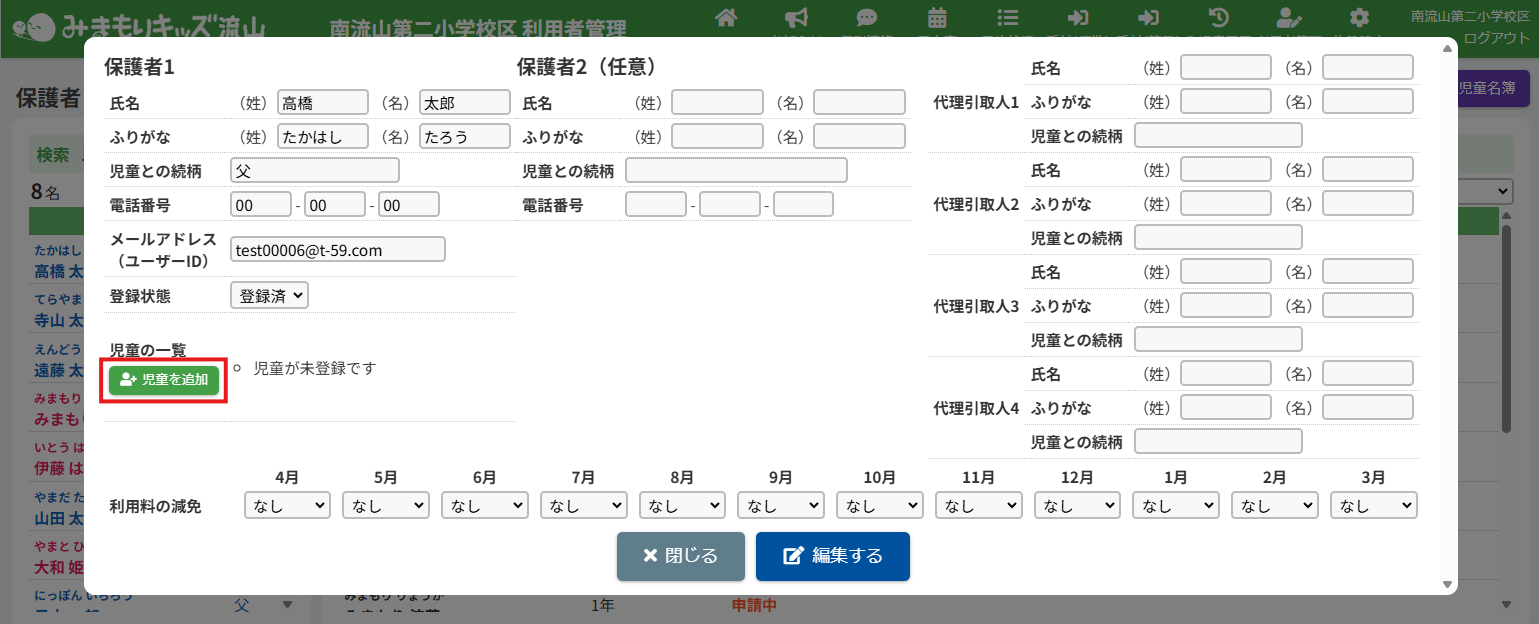Open the speech bubble messages icon
This screenshot has height=624, width=1539.
867,18
